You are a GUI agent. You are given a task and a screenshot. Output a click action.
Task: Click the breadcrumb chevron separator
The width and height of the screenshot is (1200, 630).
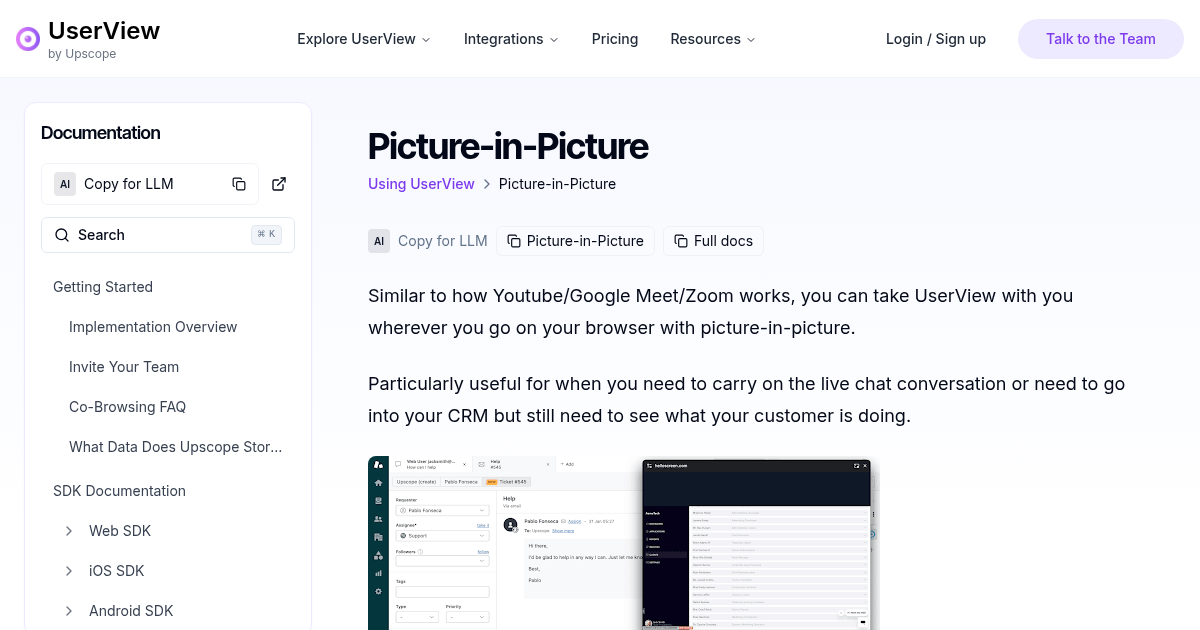(487, 184)
